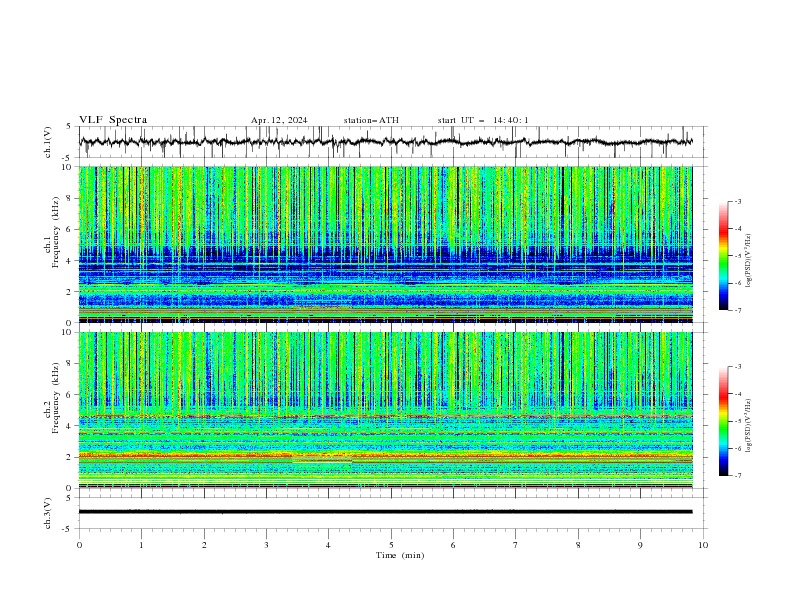Click the ch.2 spectrogram color scale bar
The image size is (792, 612).
point(723,421)
